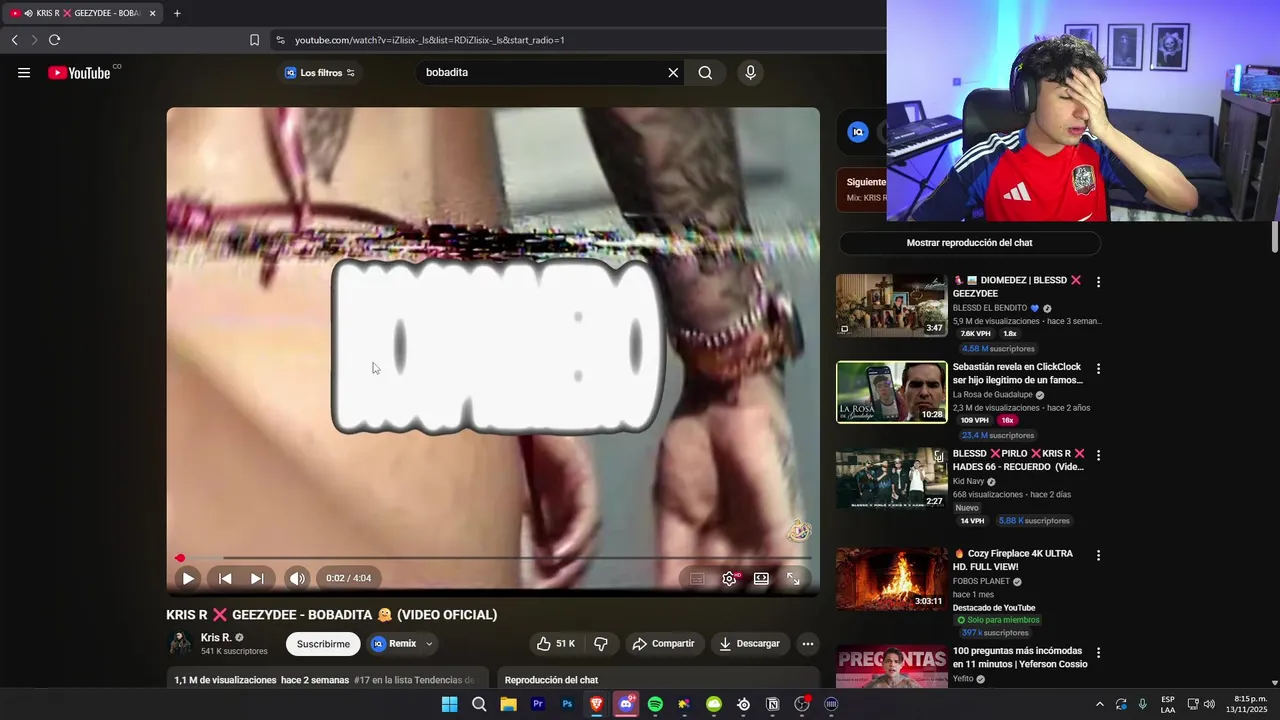Open the video description box
The width and height of the screenshot is (1280, 720).
(328, 678)
